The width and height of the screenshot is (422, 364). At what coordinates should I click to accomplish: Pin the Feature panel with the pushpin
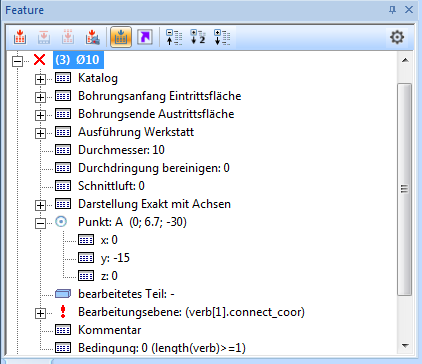(393, 10)
